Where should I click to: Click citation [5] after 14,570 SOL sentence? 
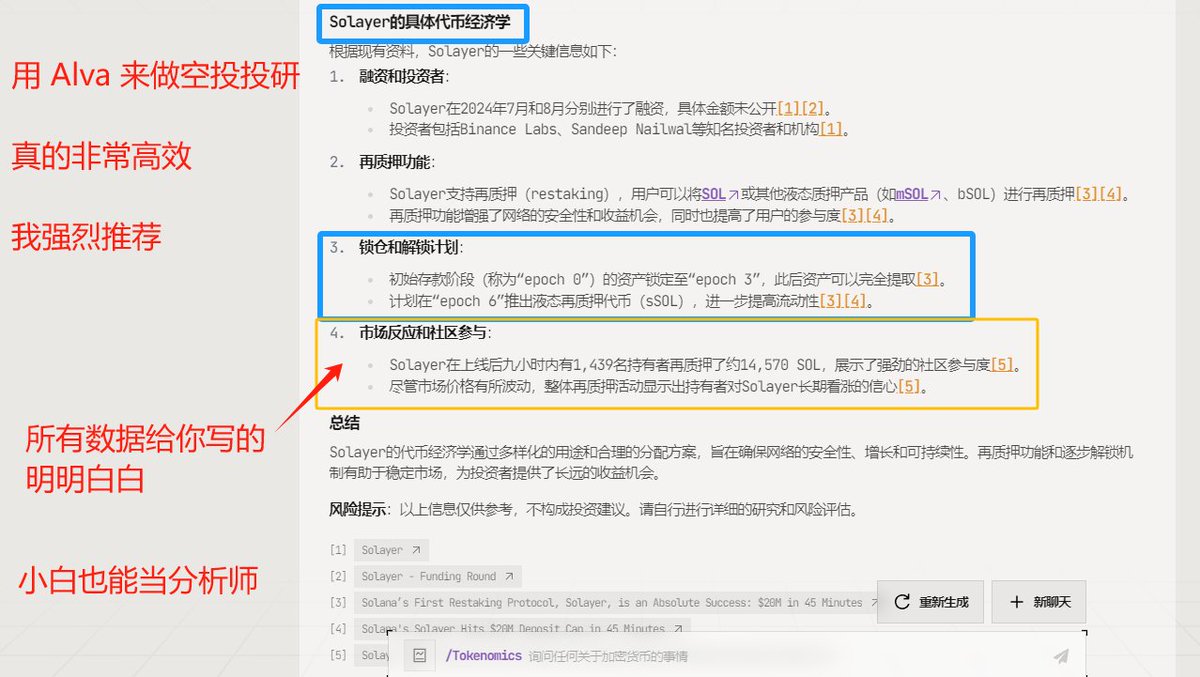pyautogui.click(x=1002, y=365)
